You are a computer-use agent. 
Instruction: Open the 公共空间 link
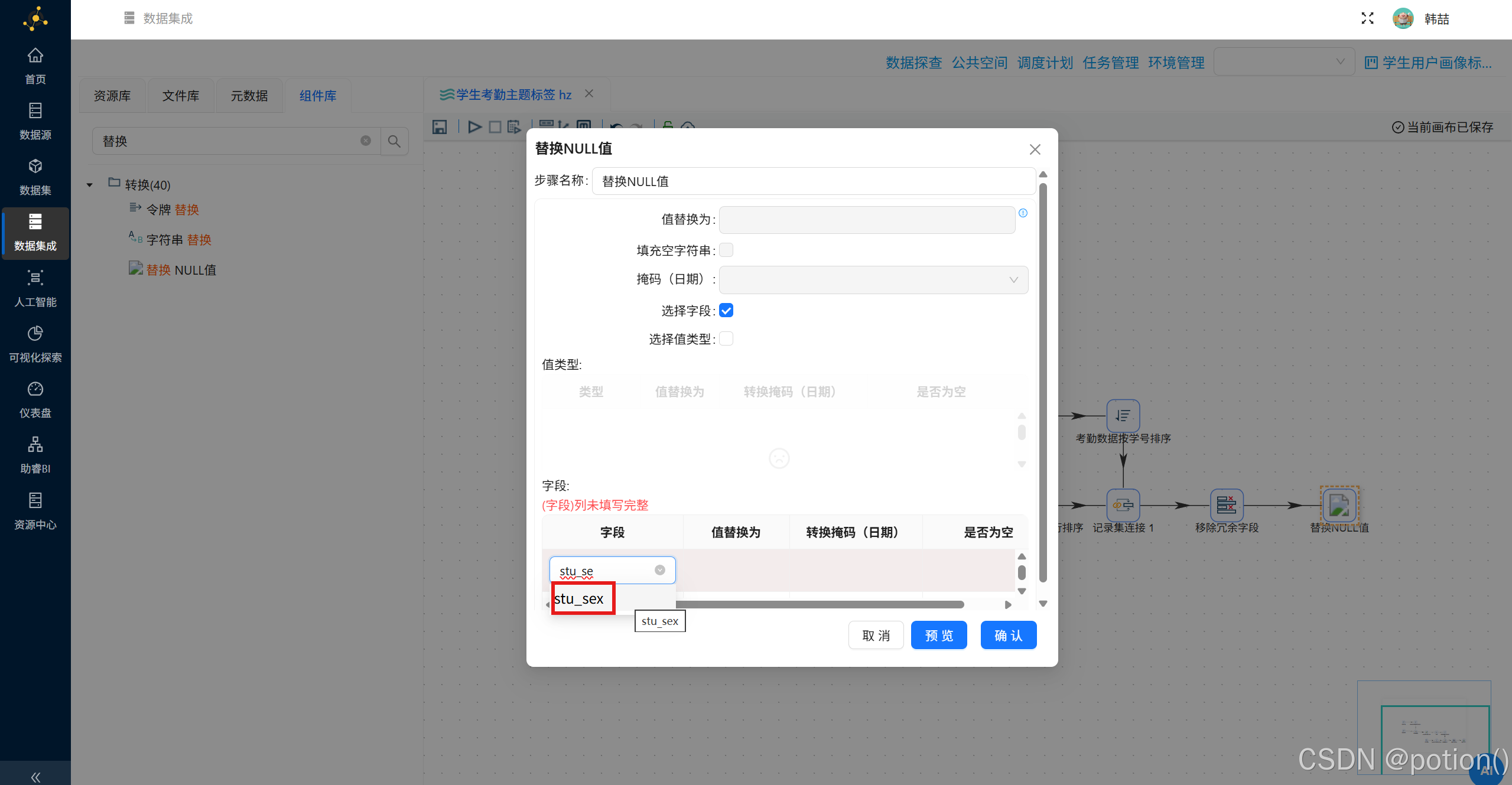[979, 63]
